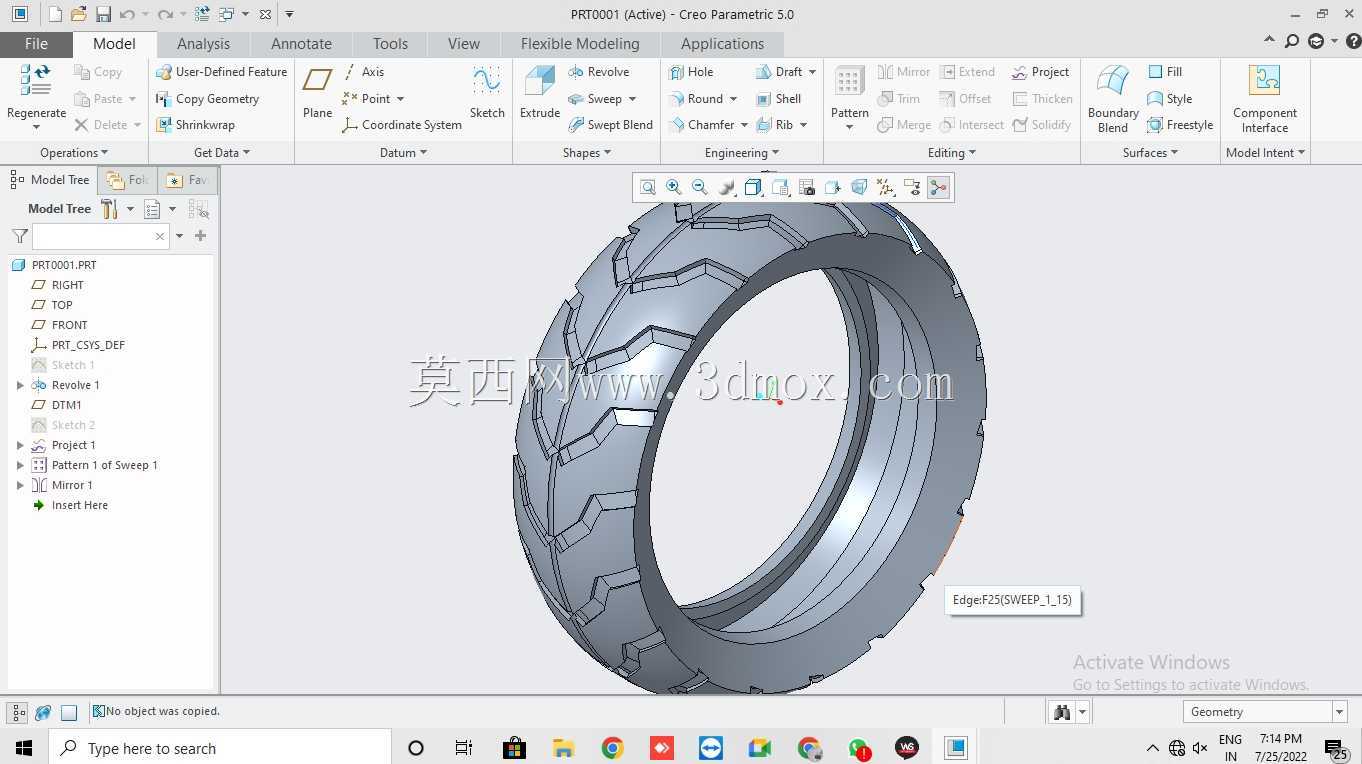The image size is (1362, 764).
Task: Open the Pattern dropdown arrow
Action: 849,128
